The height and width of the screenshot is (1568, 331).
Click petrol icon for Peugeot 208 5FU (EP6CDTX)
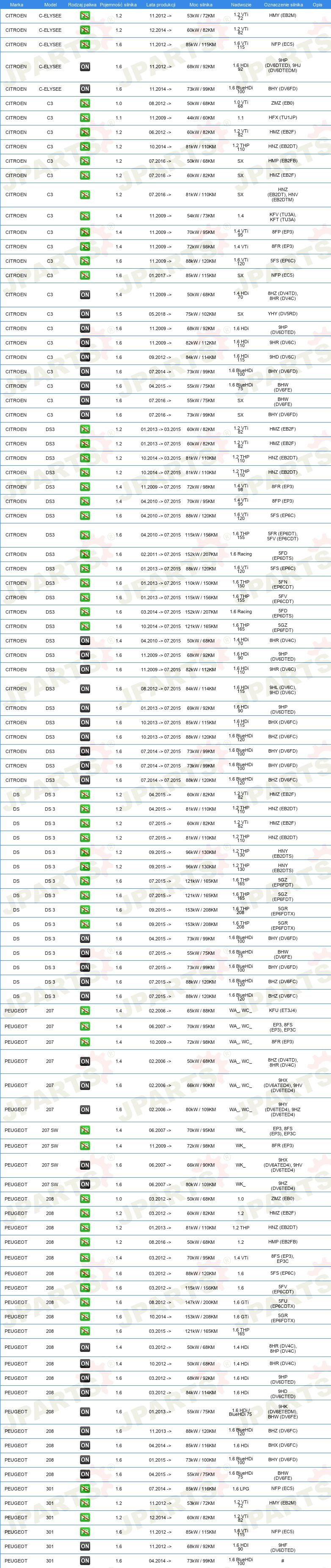point(85,1302)
